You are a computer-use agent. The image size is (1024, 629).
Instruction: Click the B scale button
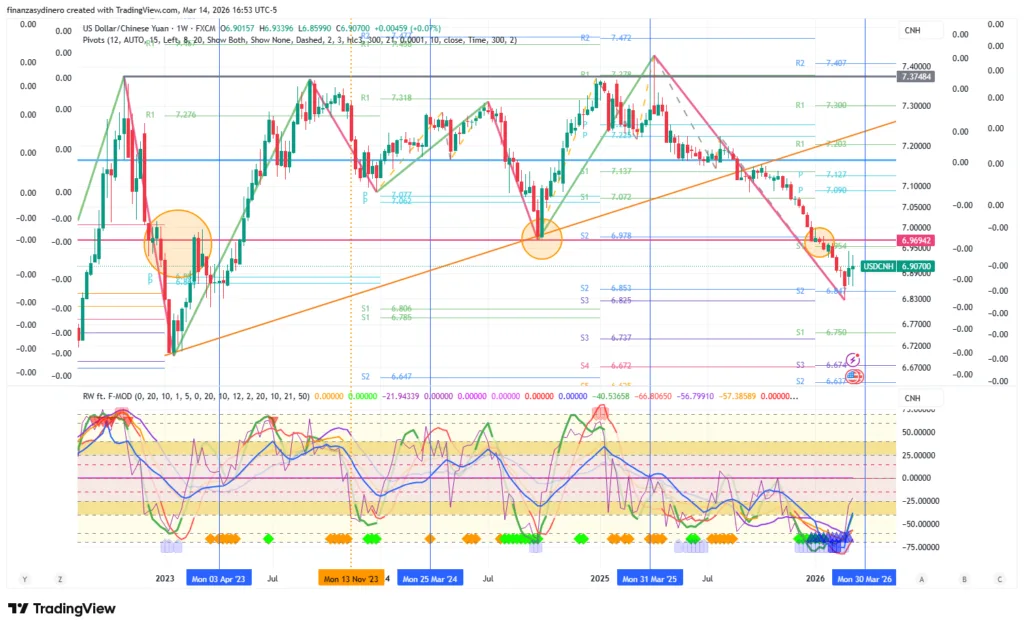tap(963, 579)
